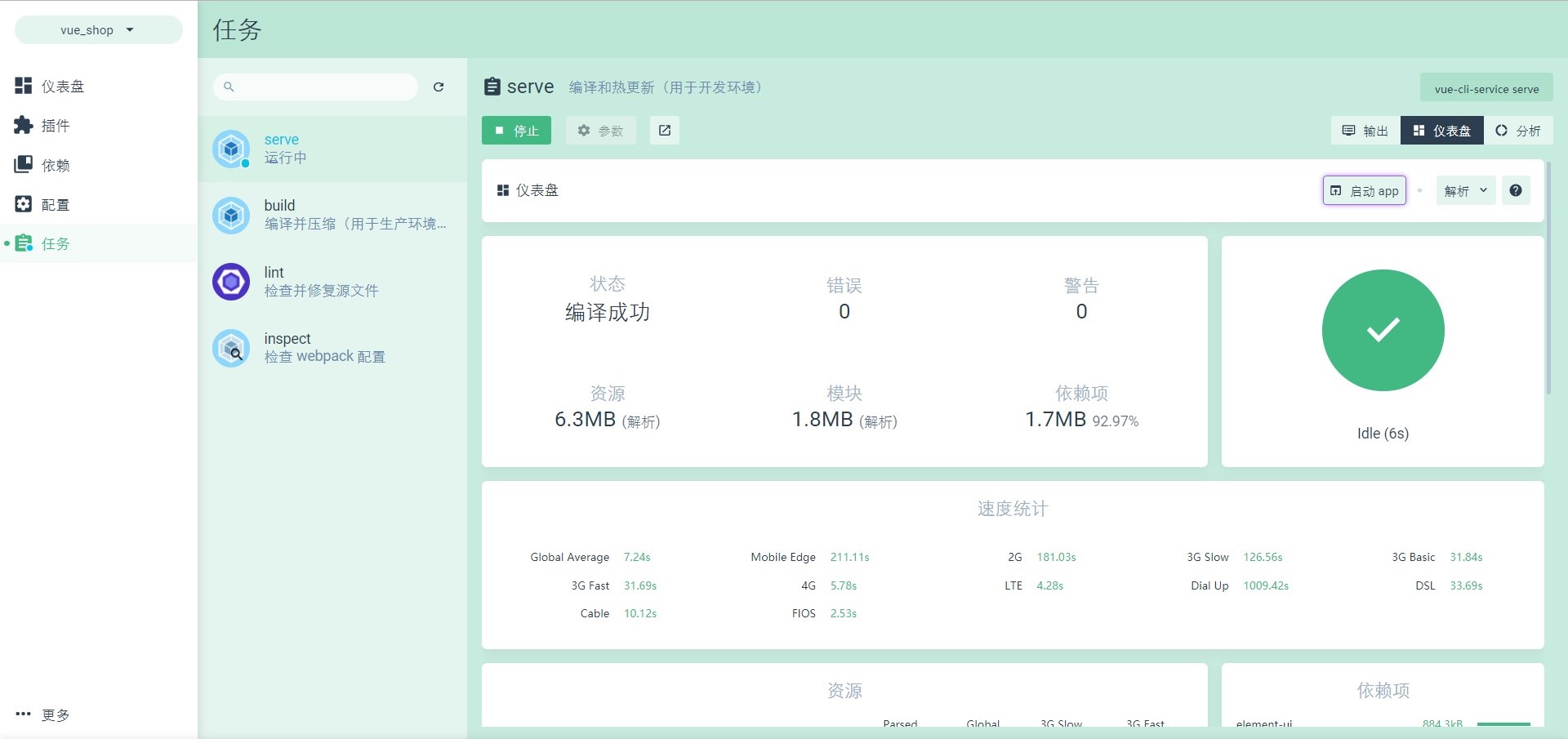Open the 插件 plugins sidebar item
Image resolution: width=1568 pixels, height=739 pixels.
point(55,126)
